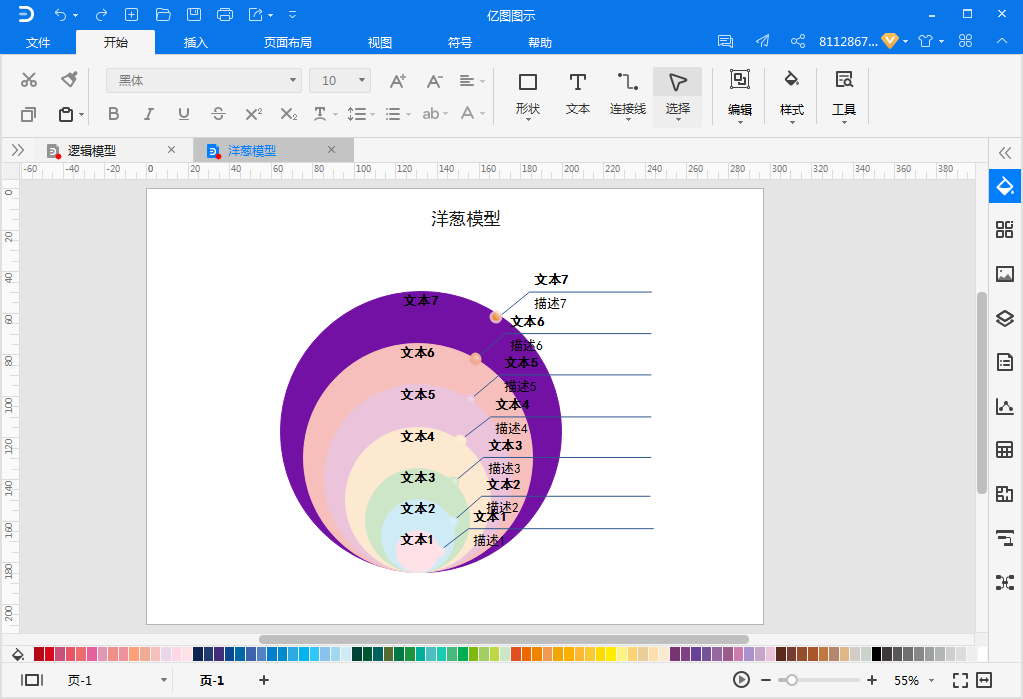1023x699 pixels.
Task: Toggle Subscript formatting
Action: click(x=288, y=114)
